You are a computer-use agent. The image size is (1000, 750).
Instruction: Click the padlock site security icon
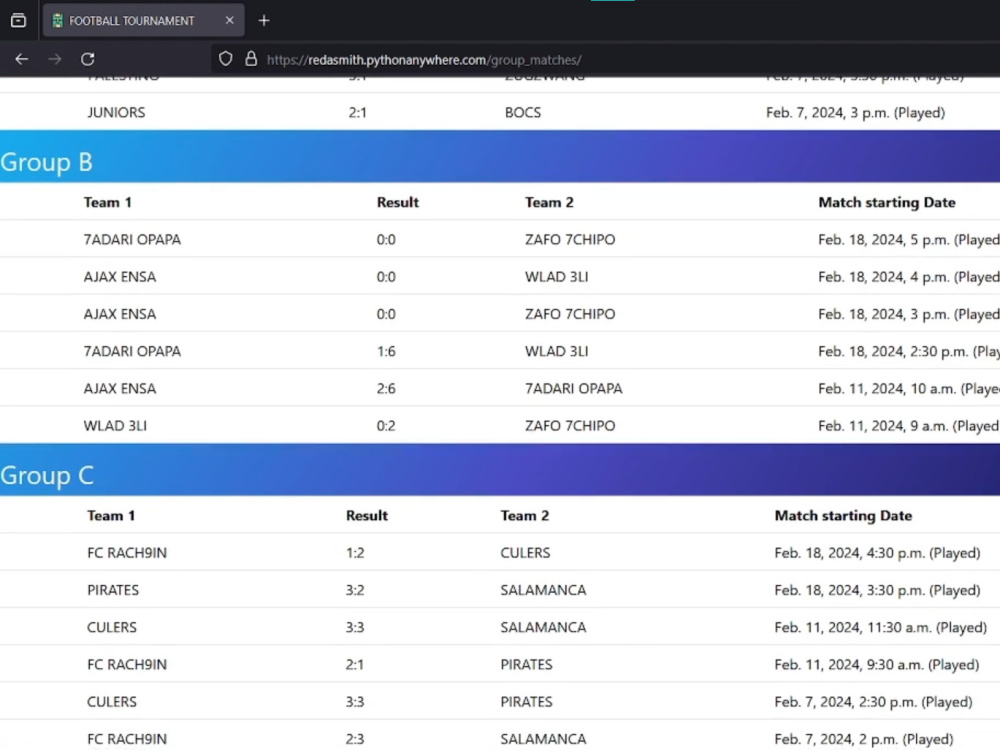[x=251, y=59]
